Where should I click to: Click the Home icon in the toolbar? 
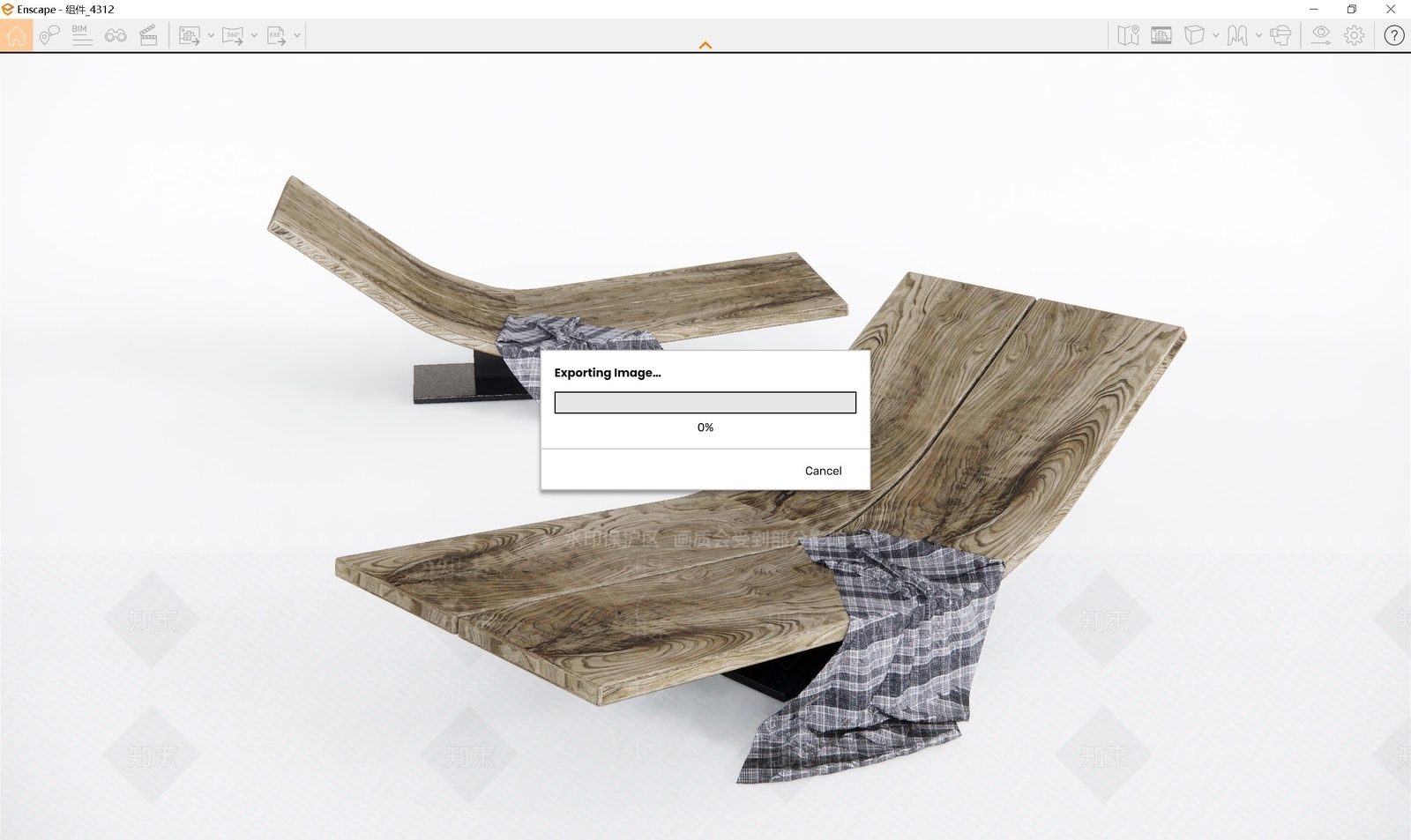(x=16, y=35)
